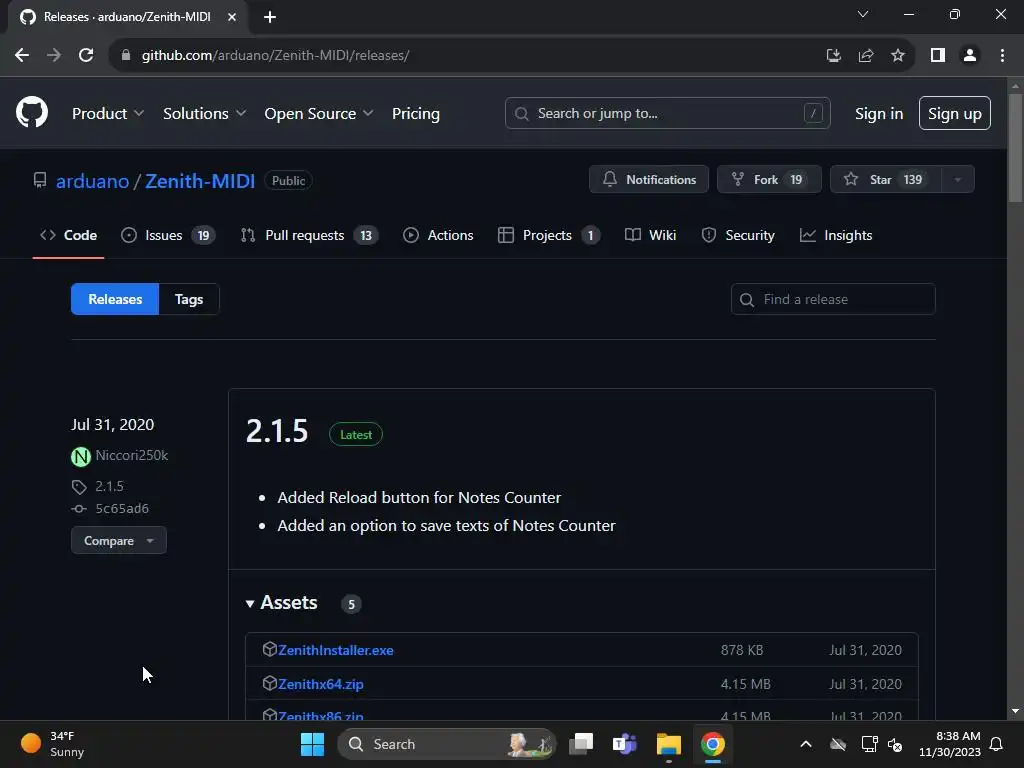The image size is (1024, 768).
Task: Open the tab search chevron in title bar
Action: click(x=863, y=14)
